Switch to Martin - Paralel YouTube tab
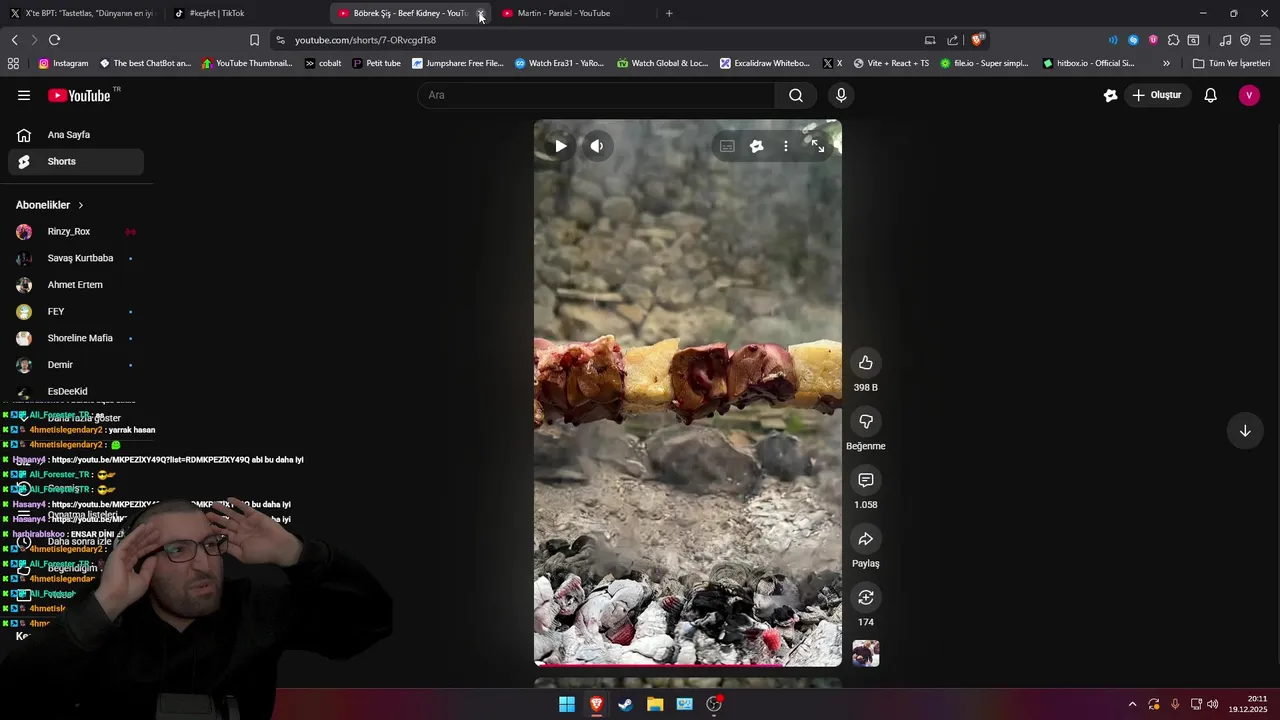This screenshot has height=720, width=1280. pyautogui.click(x=573, y=13)
